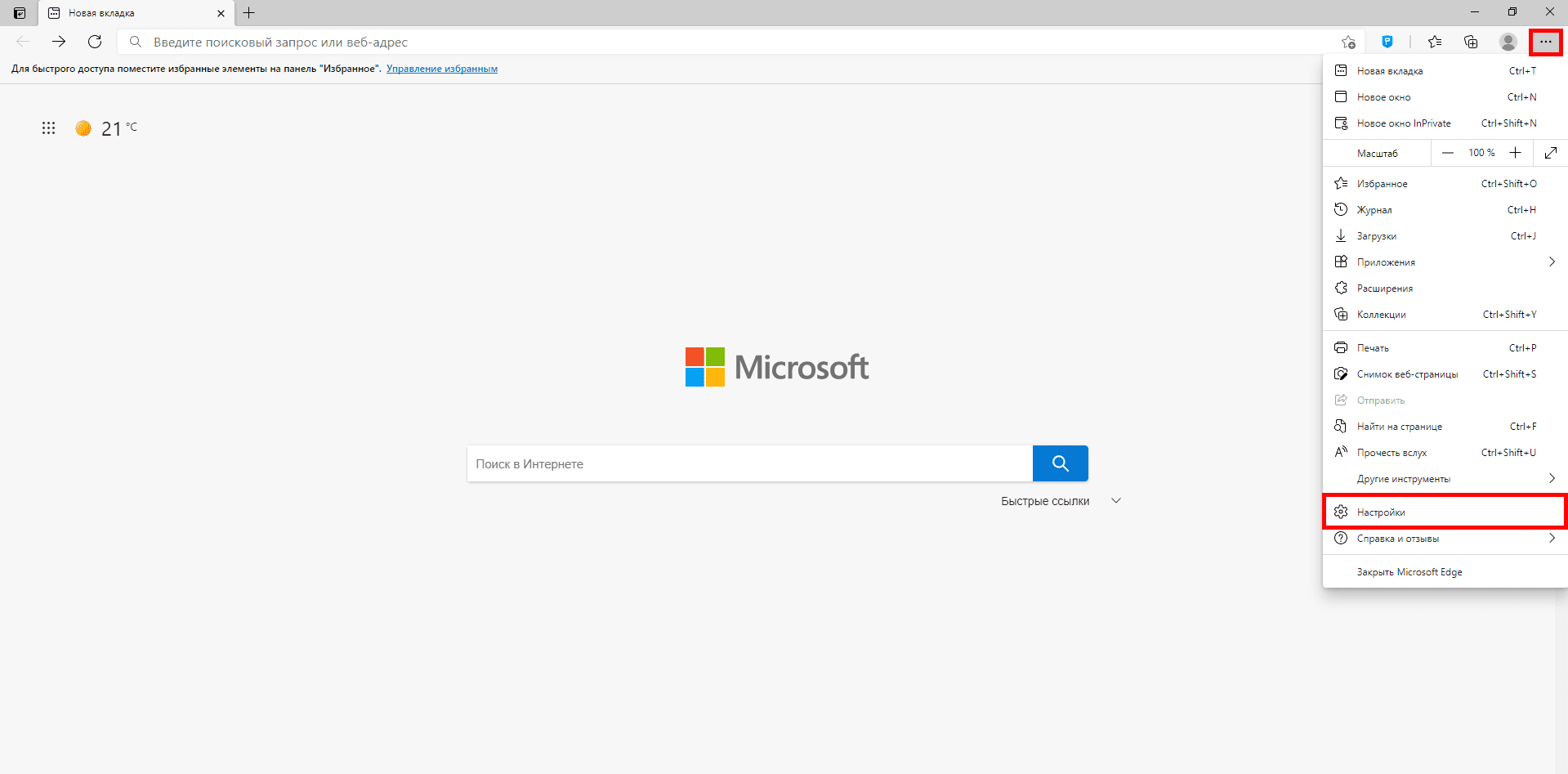Open the adblock extension icon

[x=1387, y=42]
